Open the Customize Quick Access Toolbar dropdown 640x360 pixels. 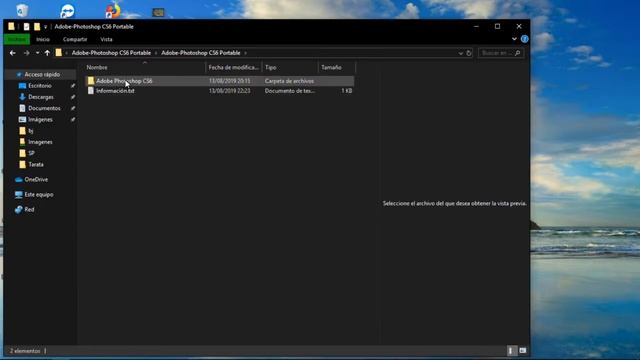coord(45,27)
